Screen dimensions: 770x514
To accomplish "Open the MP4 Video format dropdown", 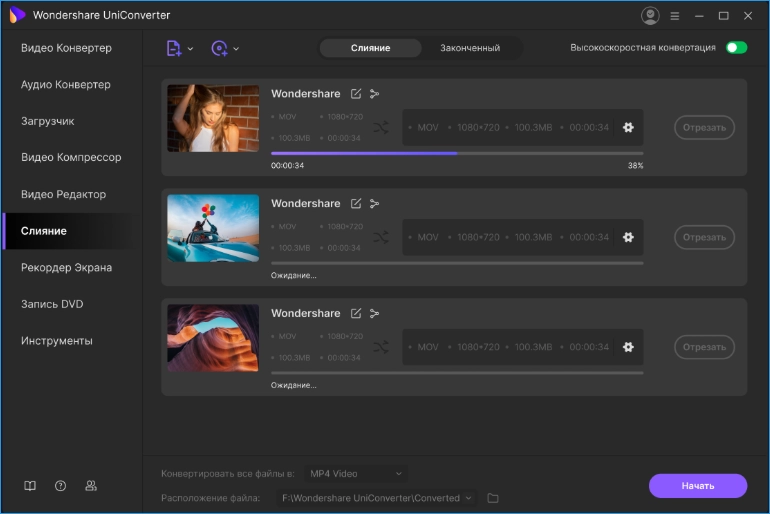I will tap(356, 474).
